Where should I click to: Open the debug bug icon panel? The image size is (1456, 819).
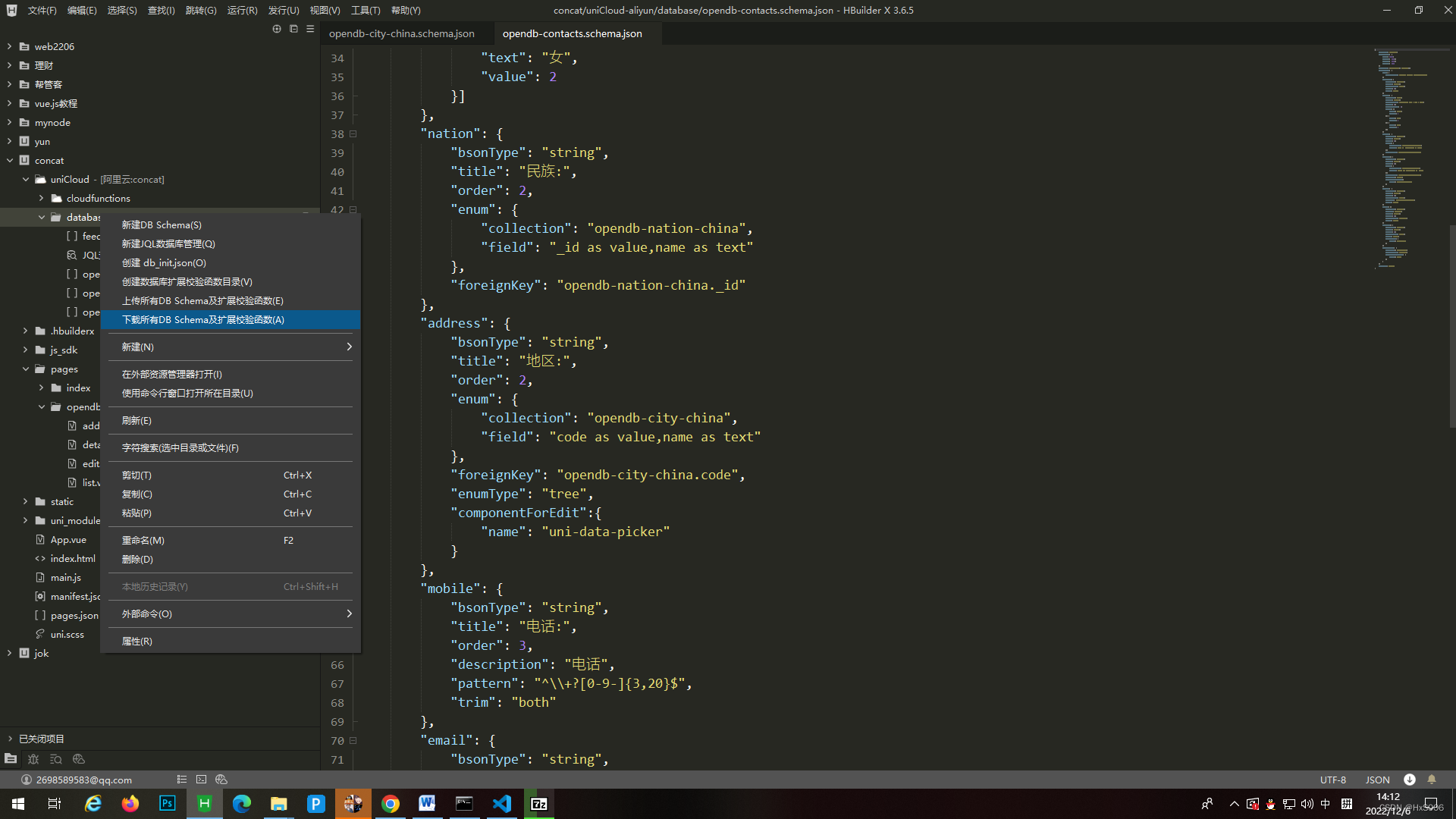coord(33,759)
